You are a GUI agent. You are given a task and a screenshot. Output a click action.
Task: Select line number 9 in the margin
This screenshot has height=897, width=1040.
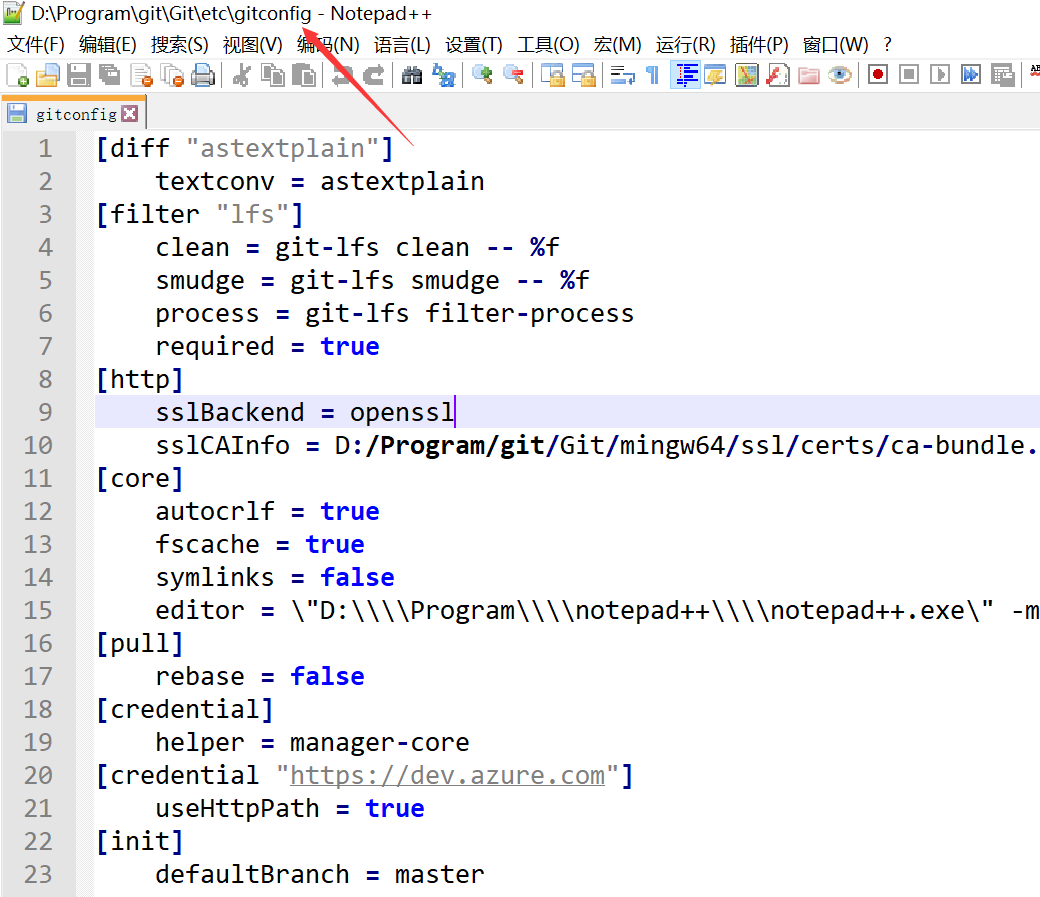(46, 412)
